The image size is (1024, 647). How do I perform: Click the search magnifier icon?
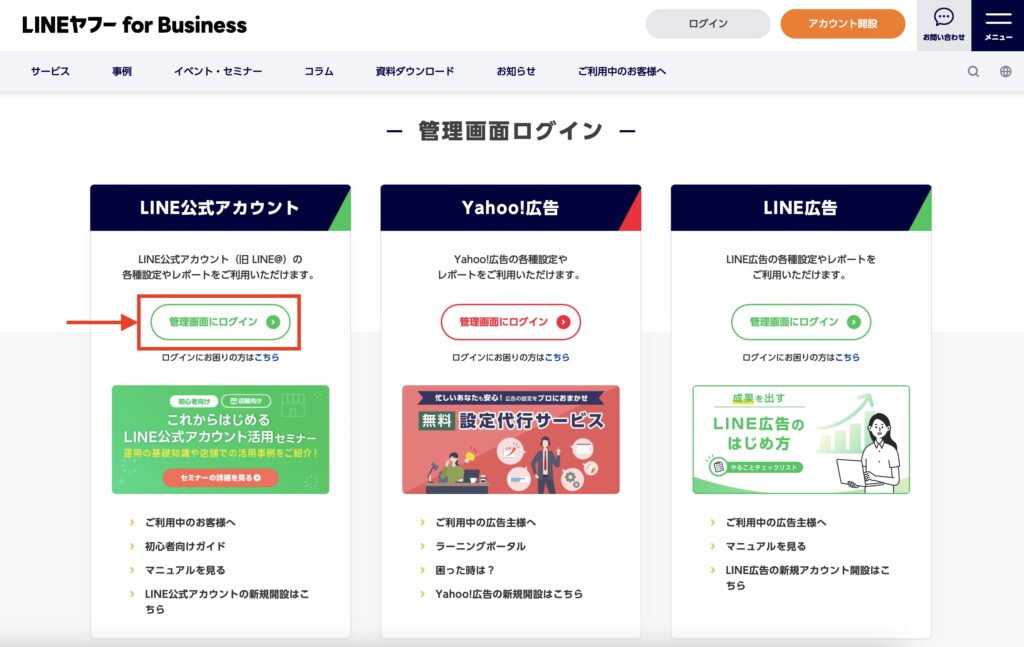[973, 72]
